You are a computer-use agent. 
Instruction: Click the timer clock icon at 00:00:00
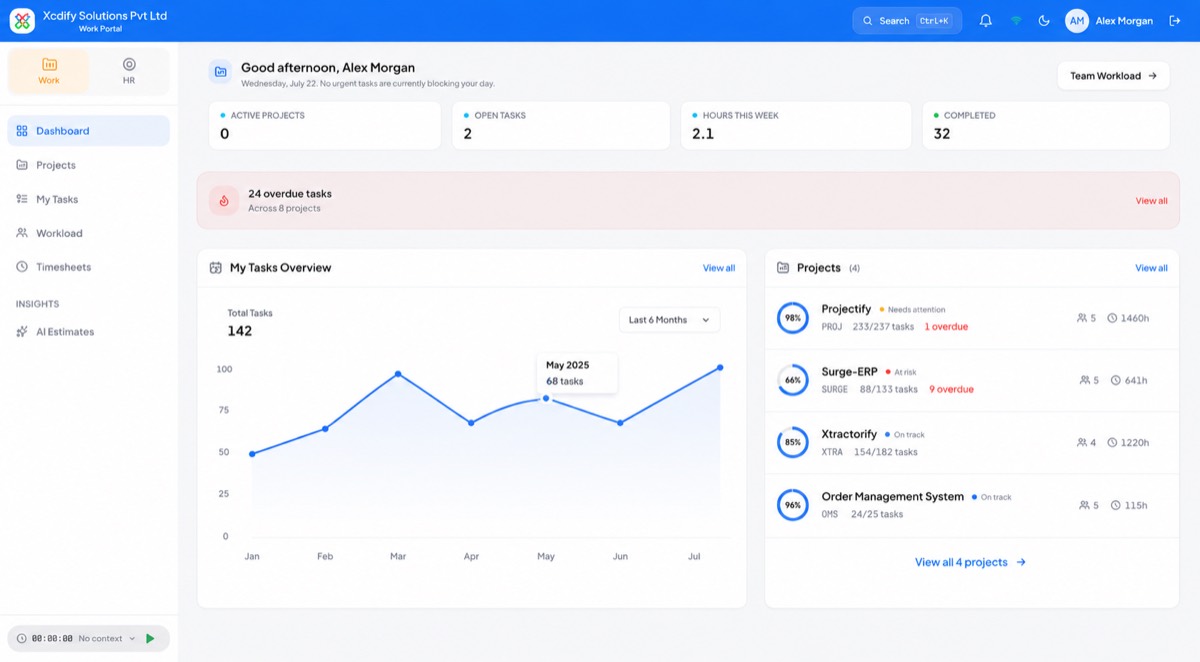22,638
